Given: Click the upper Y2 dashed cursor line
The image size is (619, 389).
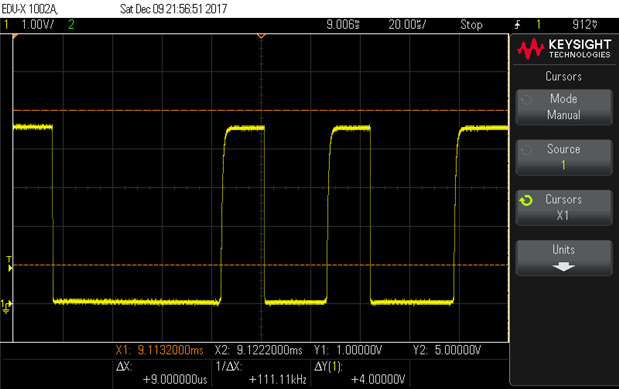Looking at the screenshot, I should coord(261,110).
